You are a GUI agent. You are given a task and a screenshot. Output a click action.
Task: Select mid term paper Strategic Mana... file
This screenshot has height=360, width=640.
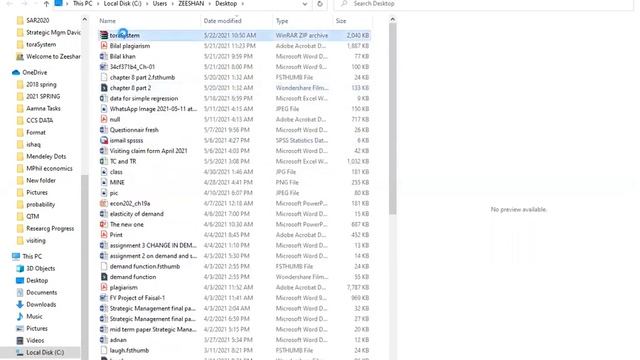tap(153, 329)
